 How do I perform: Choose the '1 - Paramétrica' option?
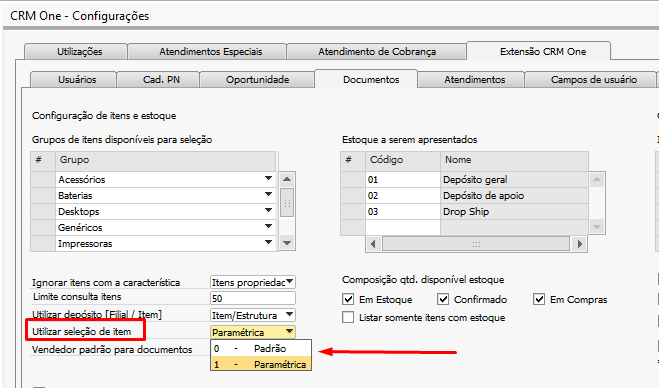[261, 364]
